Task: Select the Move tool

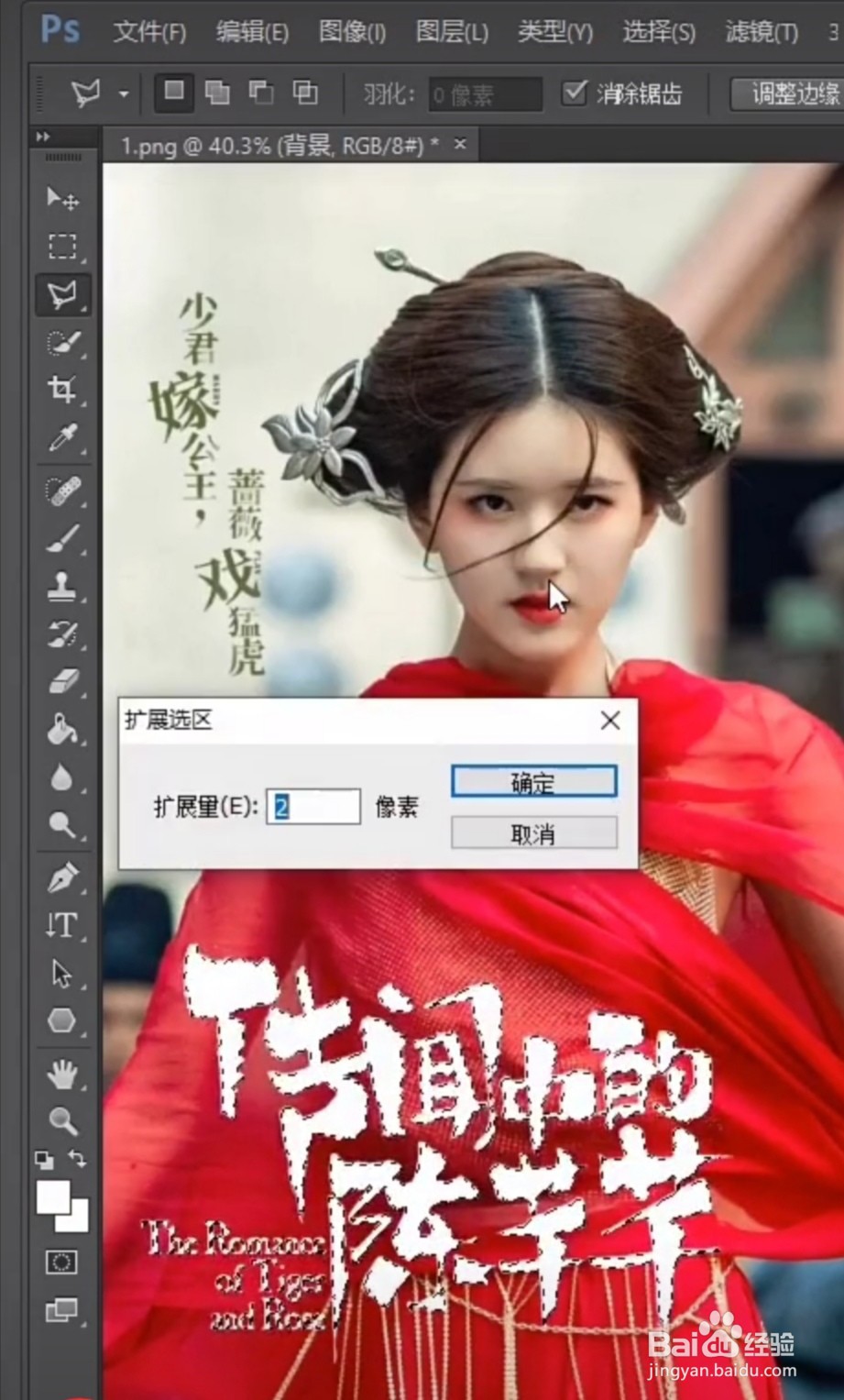Action: tap(62, 198)
